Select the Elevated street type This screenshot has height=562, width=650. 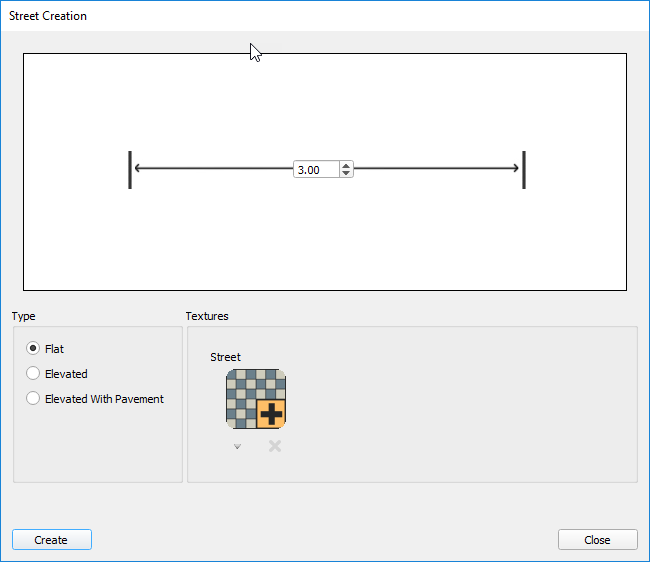click(x=34, y=374)
